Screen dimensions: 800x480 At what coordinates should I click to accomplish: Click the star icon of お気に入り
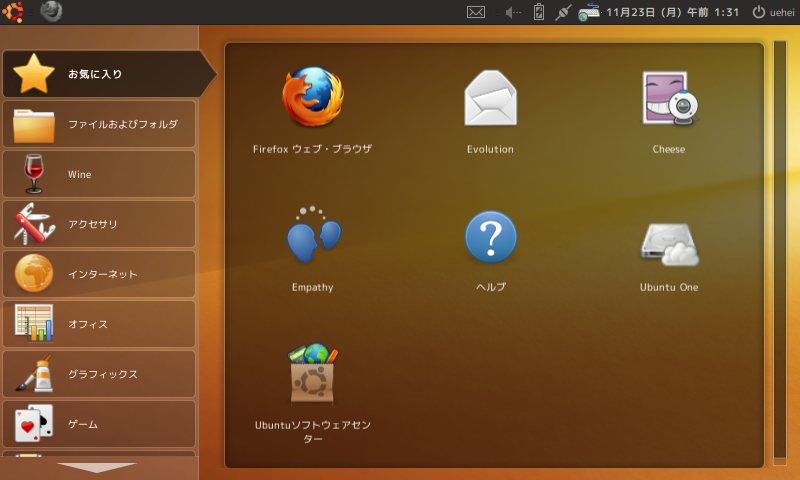pos(34,73)
